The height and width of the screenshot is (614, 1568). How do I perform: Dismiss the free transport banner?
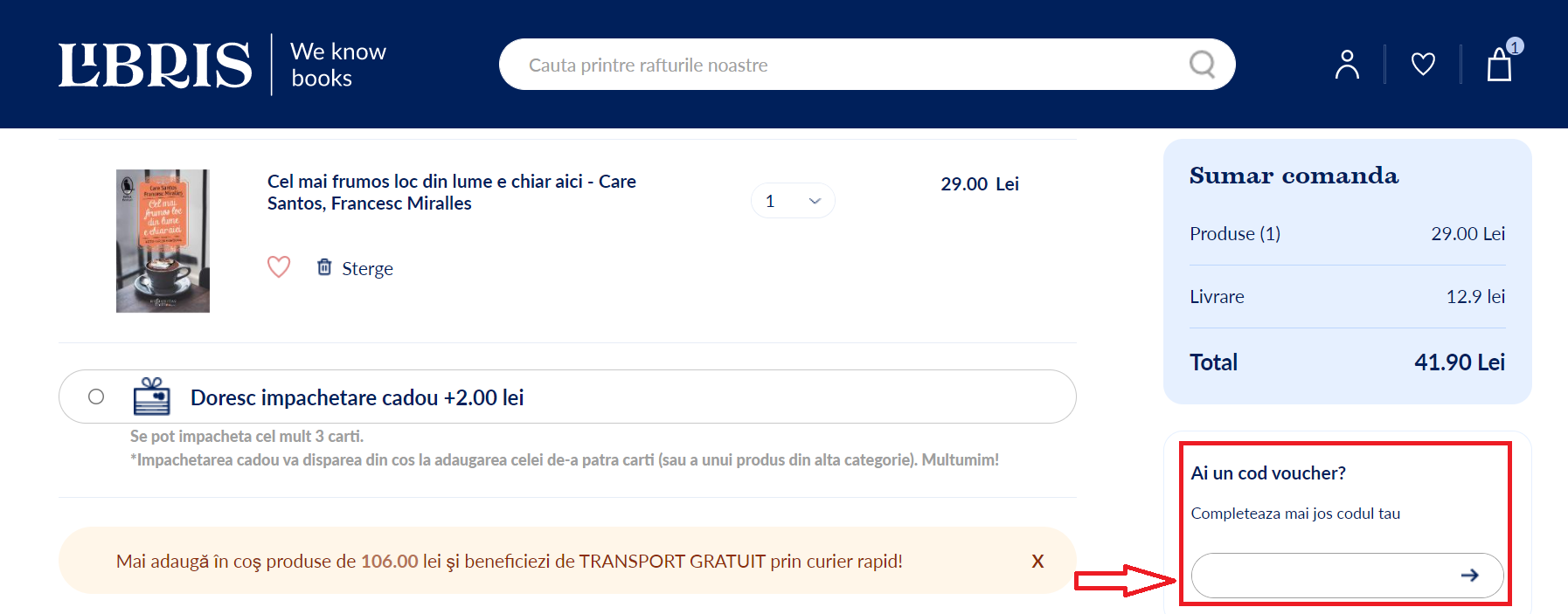[x=1037, y=561]
